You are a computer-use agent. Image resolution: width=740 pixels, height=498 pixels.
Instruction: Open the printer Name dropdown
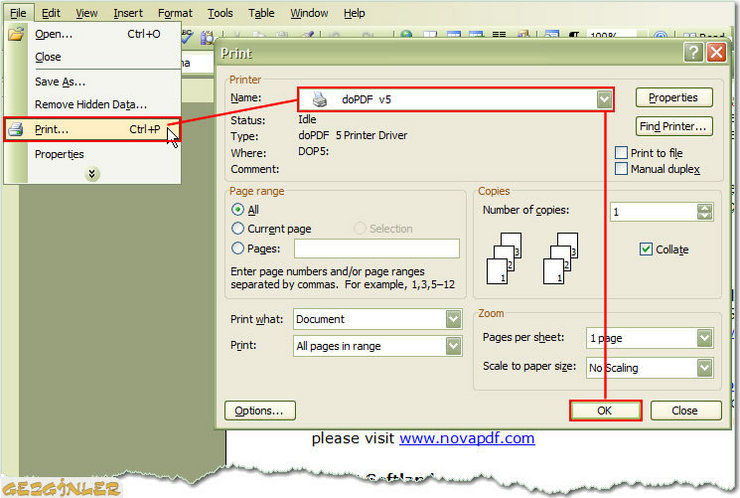(x=604, y=99)
